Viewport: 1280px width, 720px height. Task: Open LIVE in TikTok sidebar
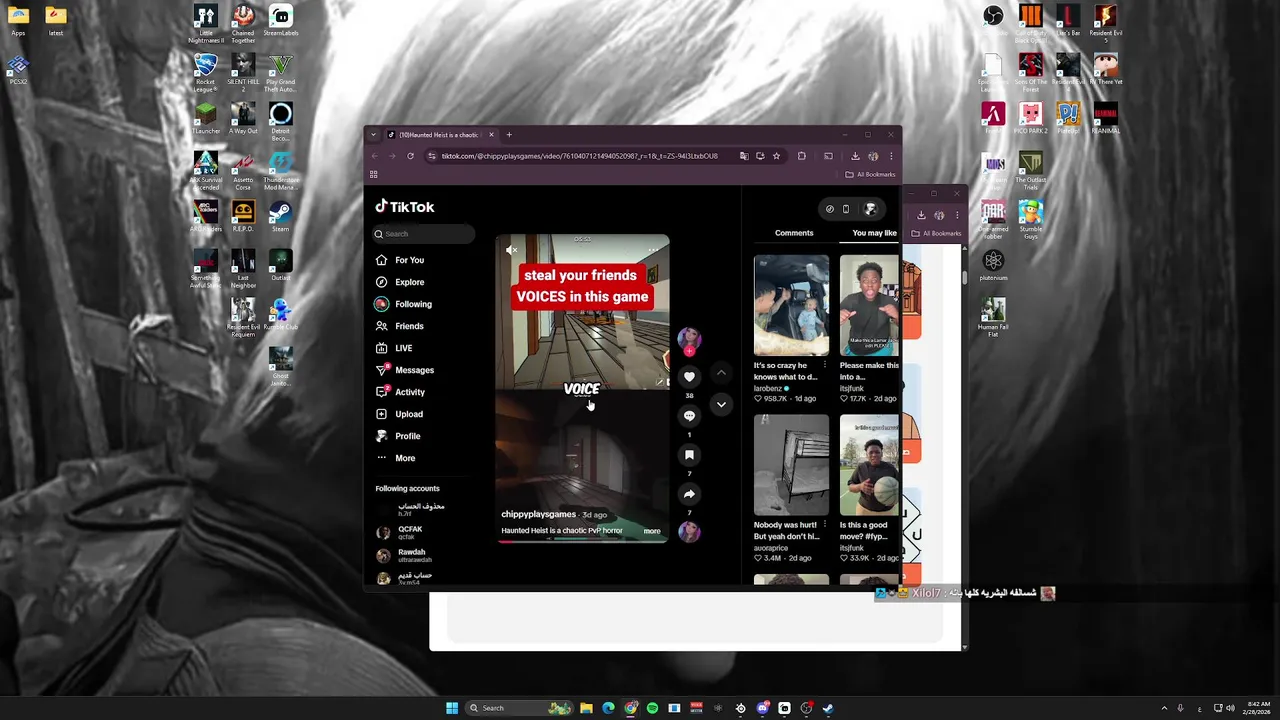[x=394, y=348]
